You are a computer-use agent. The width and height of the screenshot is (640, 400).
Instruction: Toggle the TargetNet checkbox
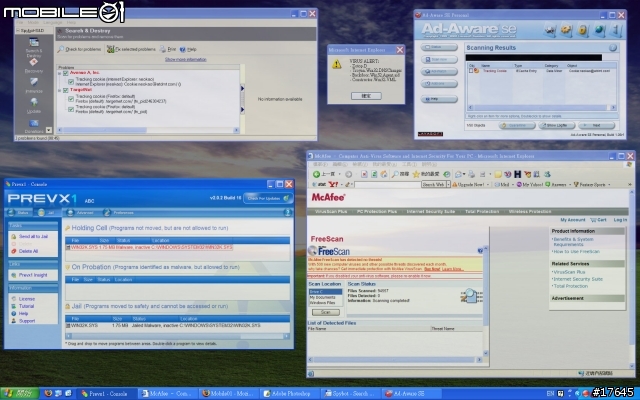point(65,90)
